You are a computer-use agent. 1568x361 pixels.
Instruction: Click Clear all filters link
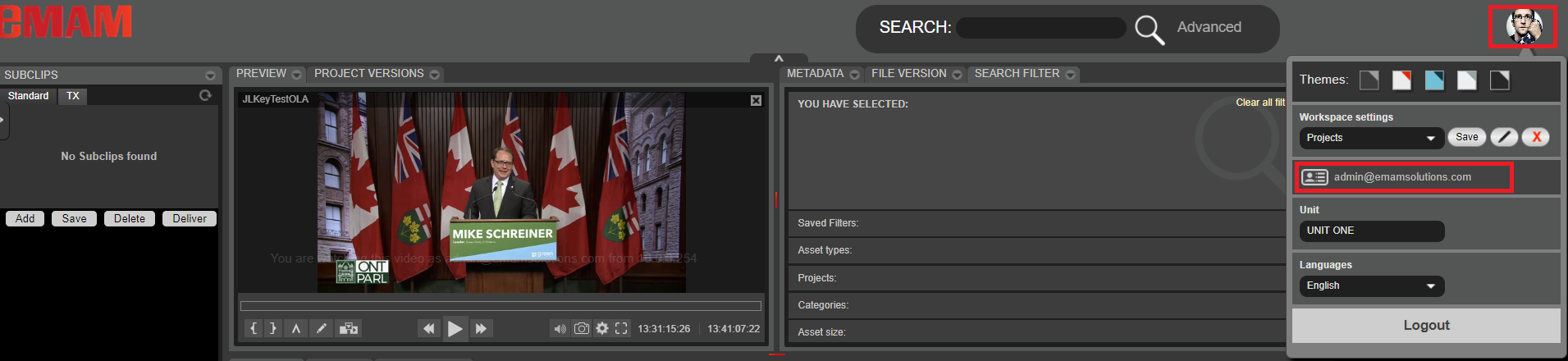pyautogui.click(x=1260, y=103)
